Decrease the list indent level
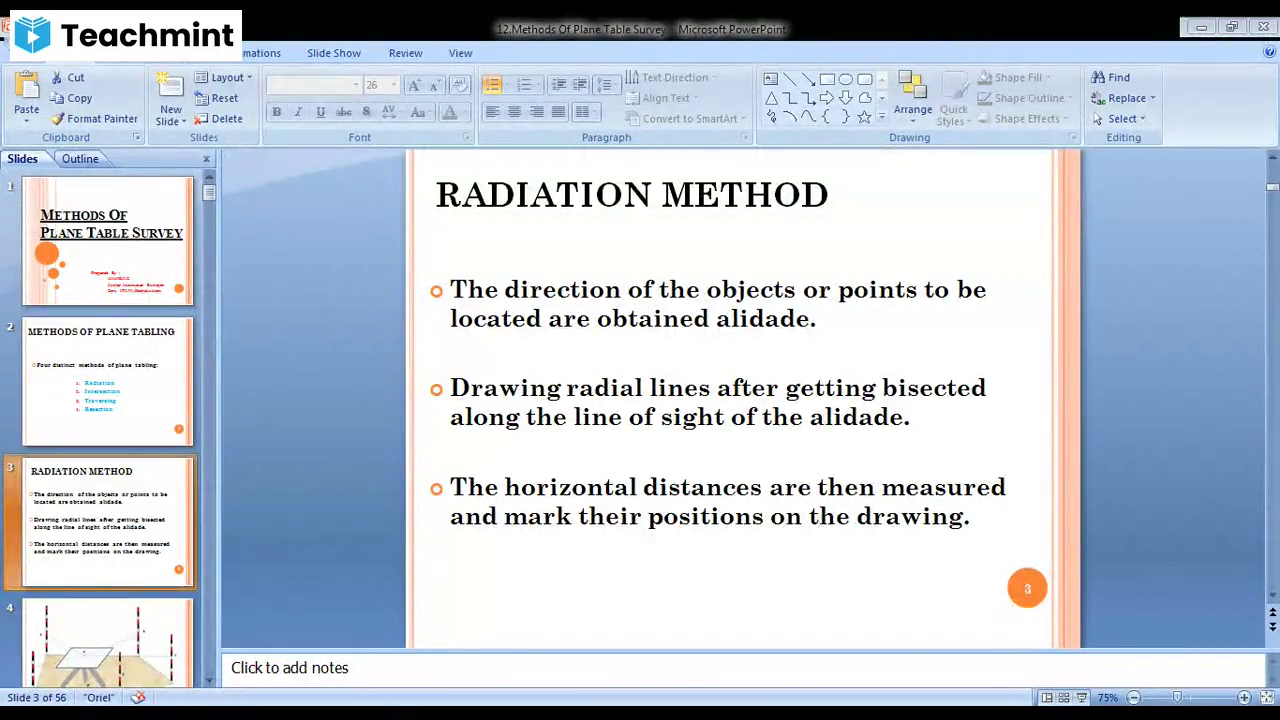1280x720 pixels. (x=558, y=85)
